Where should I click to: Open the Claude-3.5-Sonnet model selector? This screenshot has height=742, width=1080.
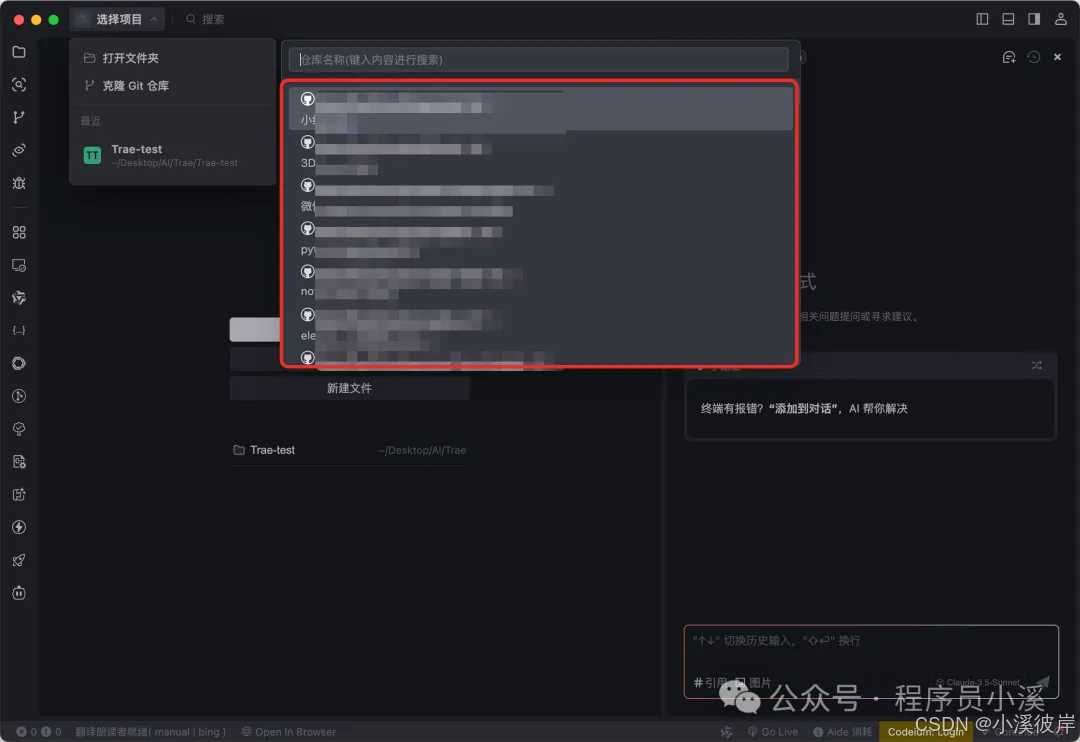978,683
